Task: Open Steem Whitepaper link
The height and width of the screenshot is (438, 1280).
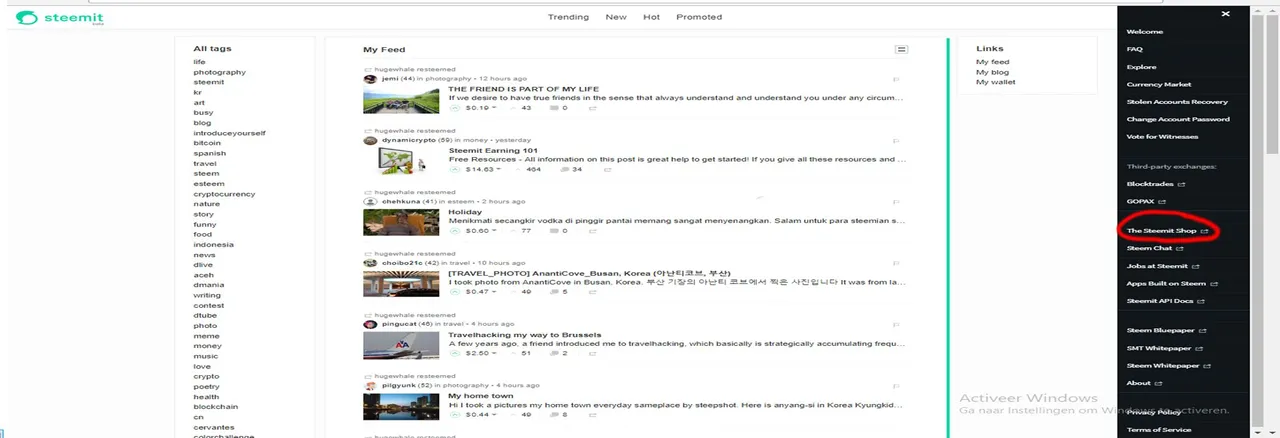Action: [1168, 366]
